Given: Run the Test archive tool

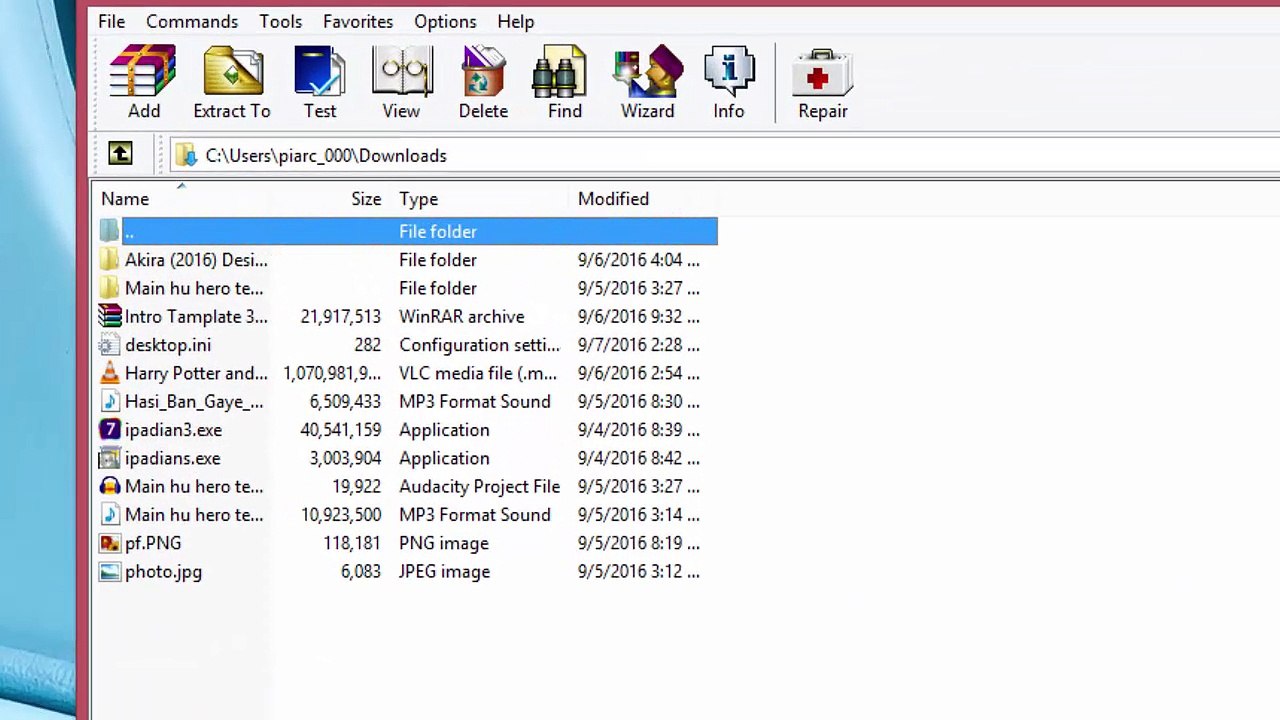Looking at the screenshot, I should coord(320,72).
